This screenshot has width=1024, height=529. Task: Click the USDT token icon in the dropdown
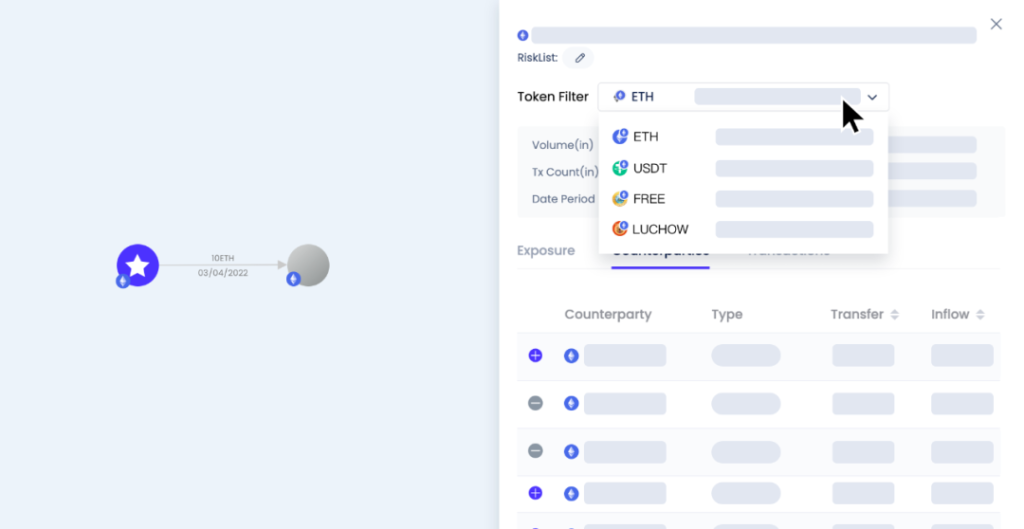click(620, 168)
